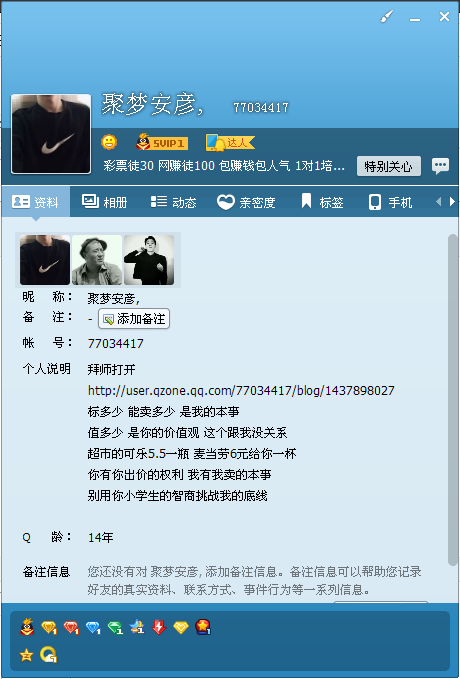Click the red down-arrow lightning icon
This screenshot has width=460, height=679.
(x=159, y=627)
